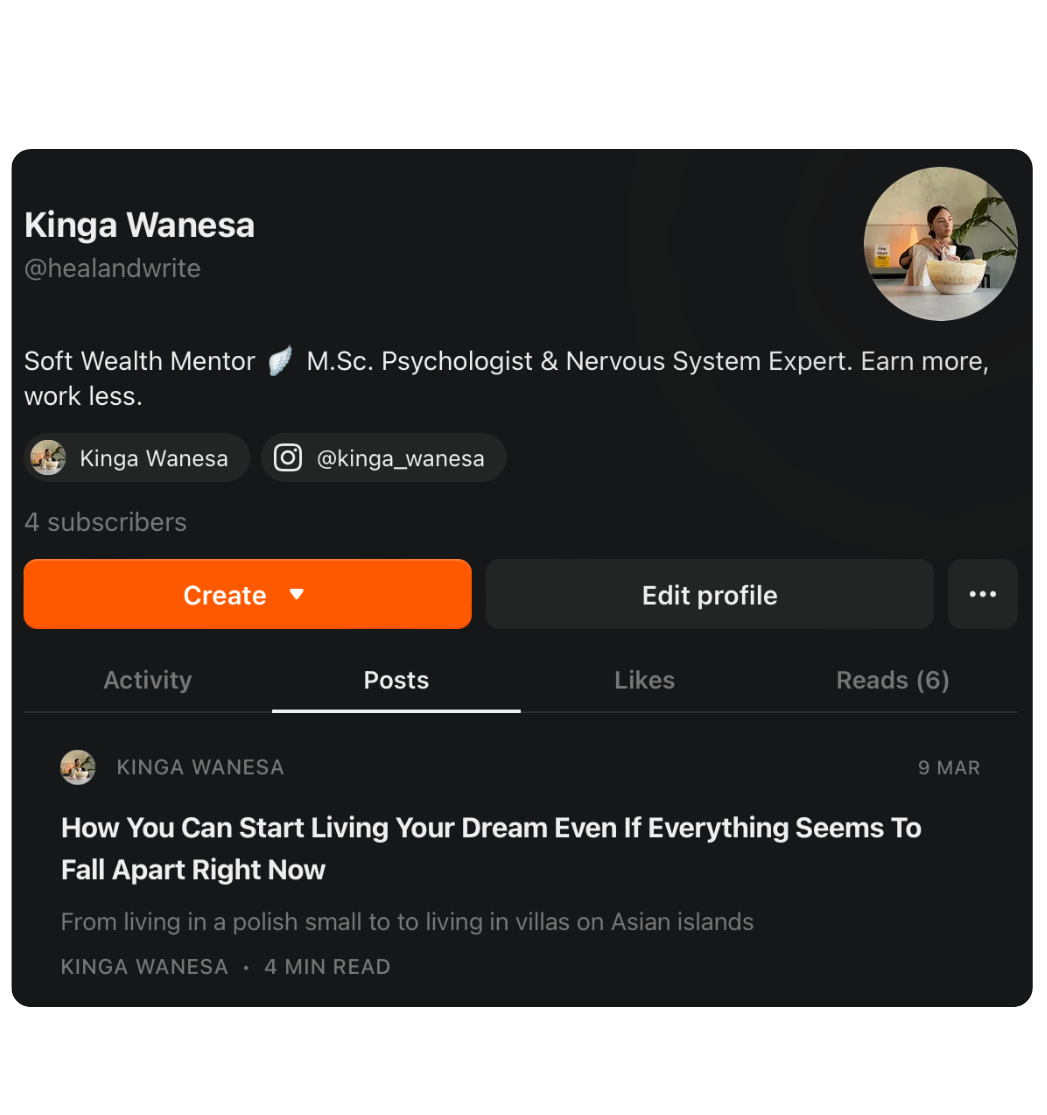Open the Likes tab
This screenshot has height=1115, width=1047.
pyautogui.click(x=644, y=681)
